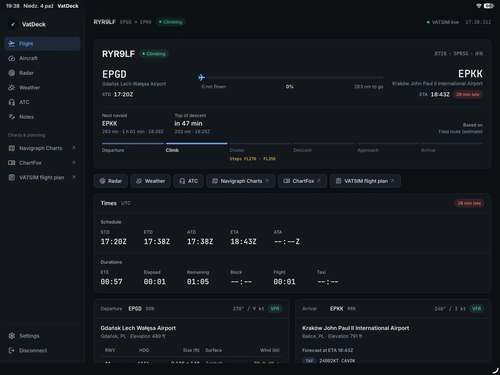
Task: Open the ATC section in sidebar
Action: coord(42,102)
